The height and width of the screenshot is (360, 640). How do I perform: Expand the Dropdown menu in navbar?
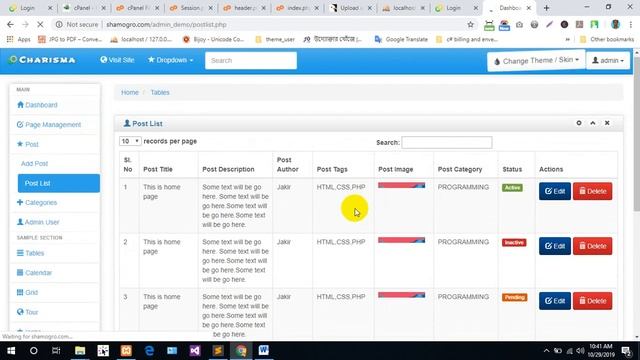(x=170, y=60)
